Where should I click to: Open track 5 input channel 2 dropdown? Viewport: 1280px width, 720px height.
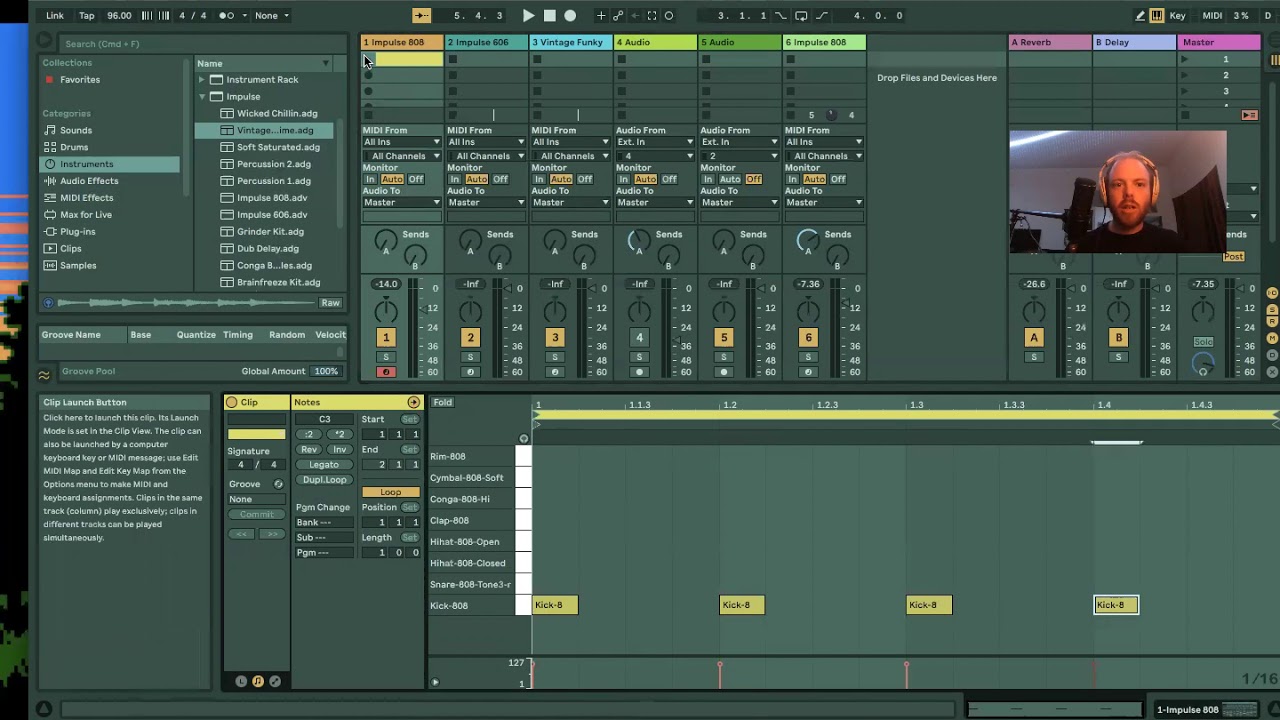(x=739, y=156)
